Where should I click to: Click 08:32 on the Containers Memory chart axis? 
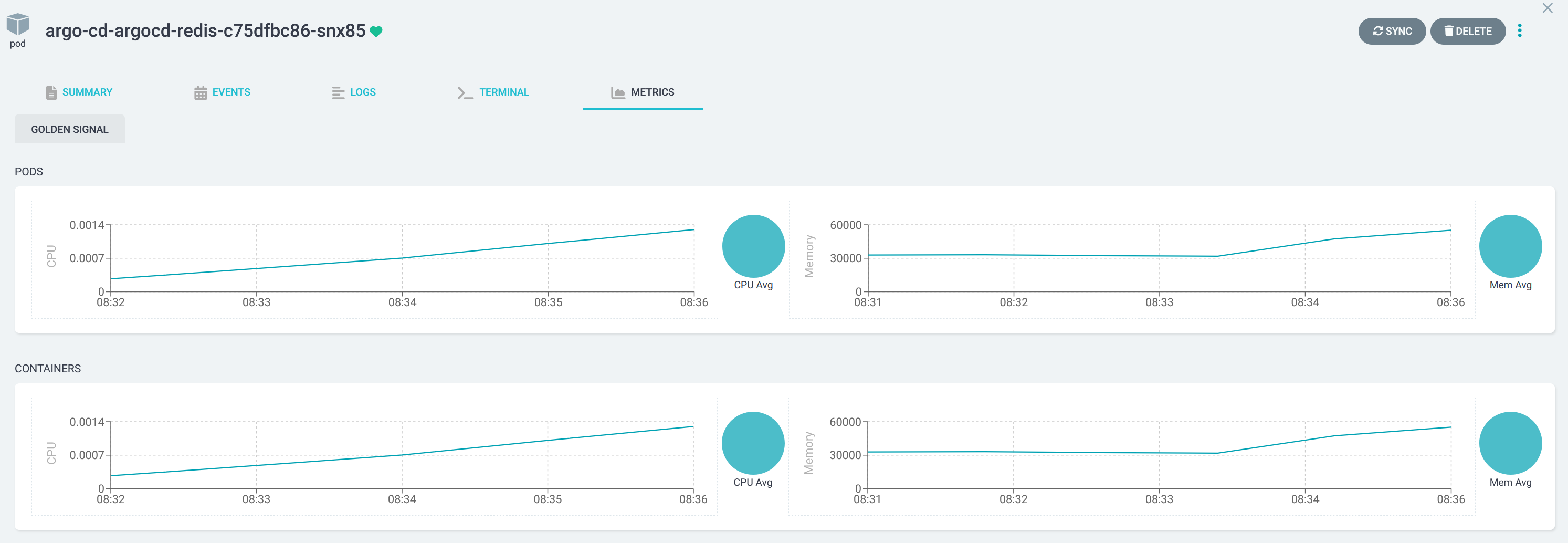coord(1014,499)
